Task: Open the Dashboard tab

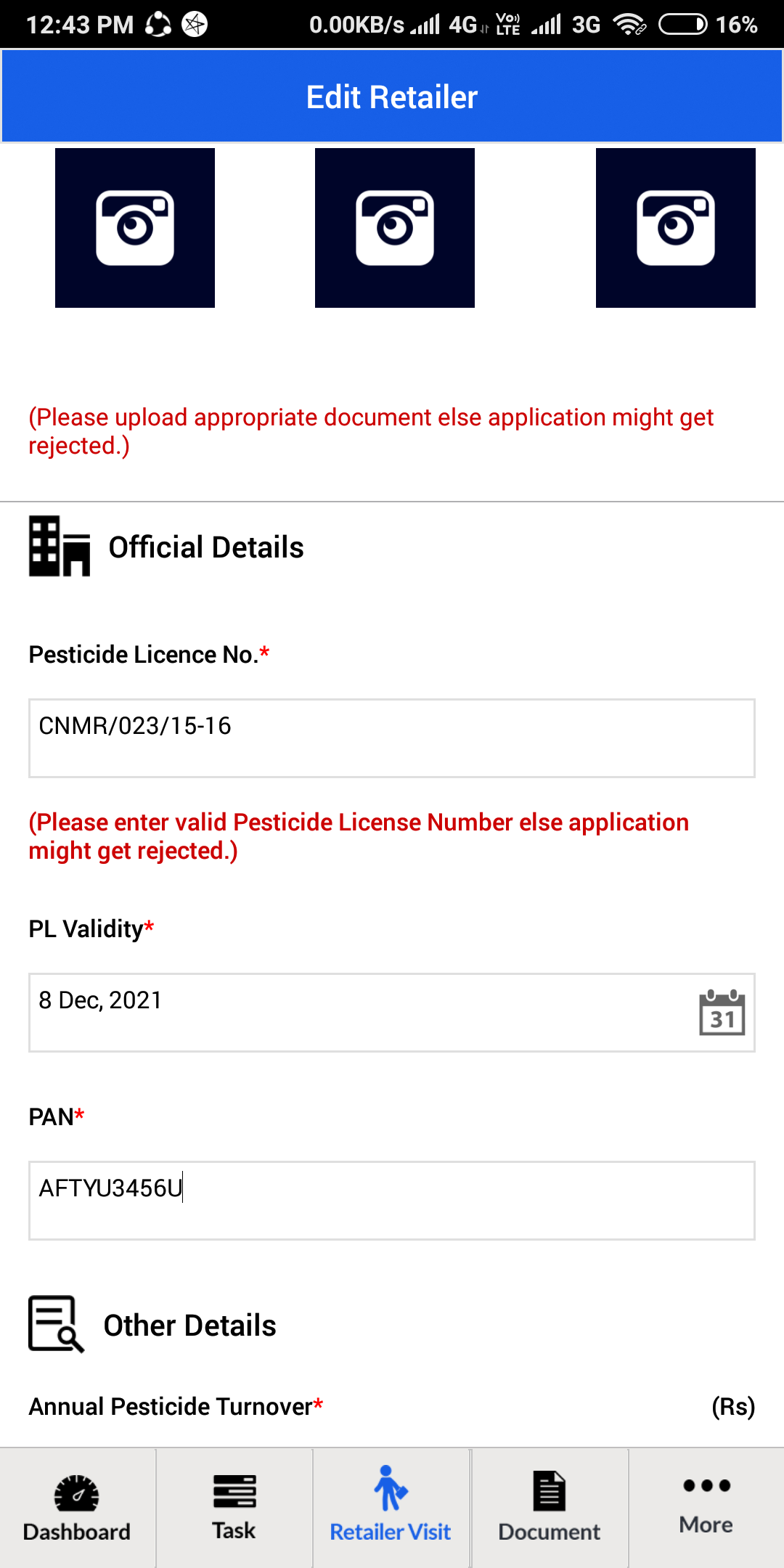Action: pos(77,1508)
